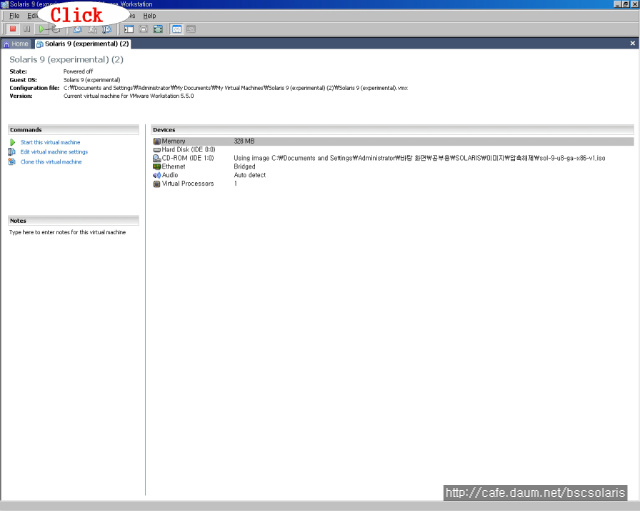Click the Memory chip icon
640x511 pixels.
pos(157,141)
